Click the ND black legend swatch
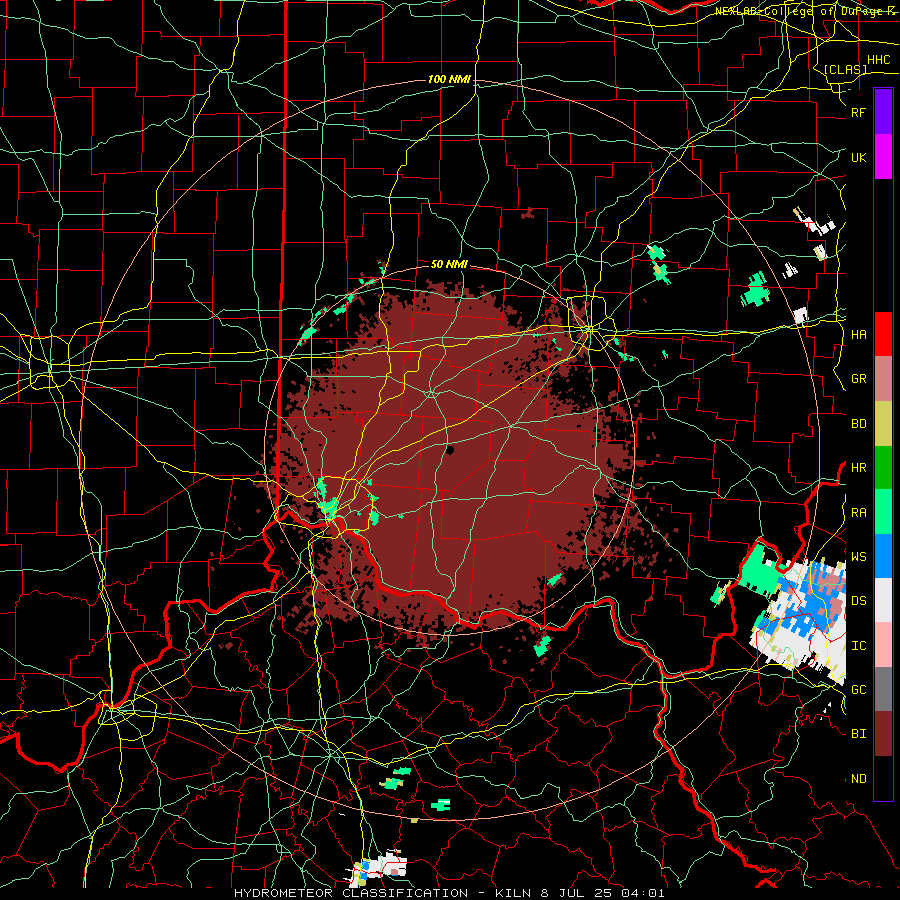The height and width of the screenshot is (900, 900). (x=883, y=778)
